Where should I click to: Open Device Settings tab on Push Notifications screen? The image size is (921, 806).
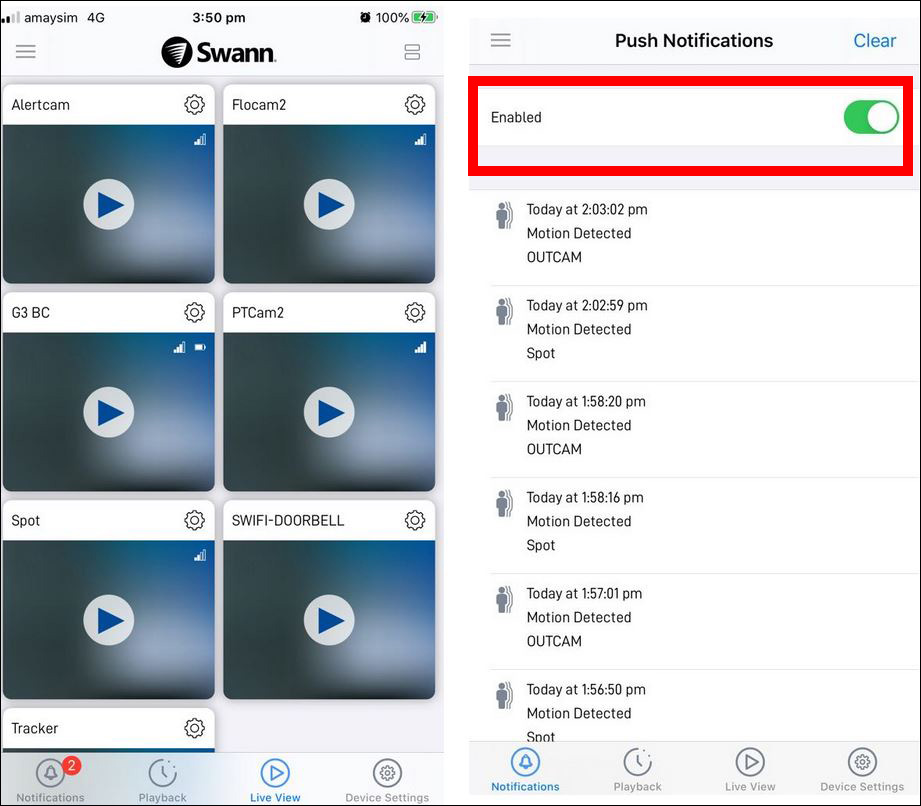click(x=862, y=770)
